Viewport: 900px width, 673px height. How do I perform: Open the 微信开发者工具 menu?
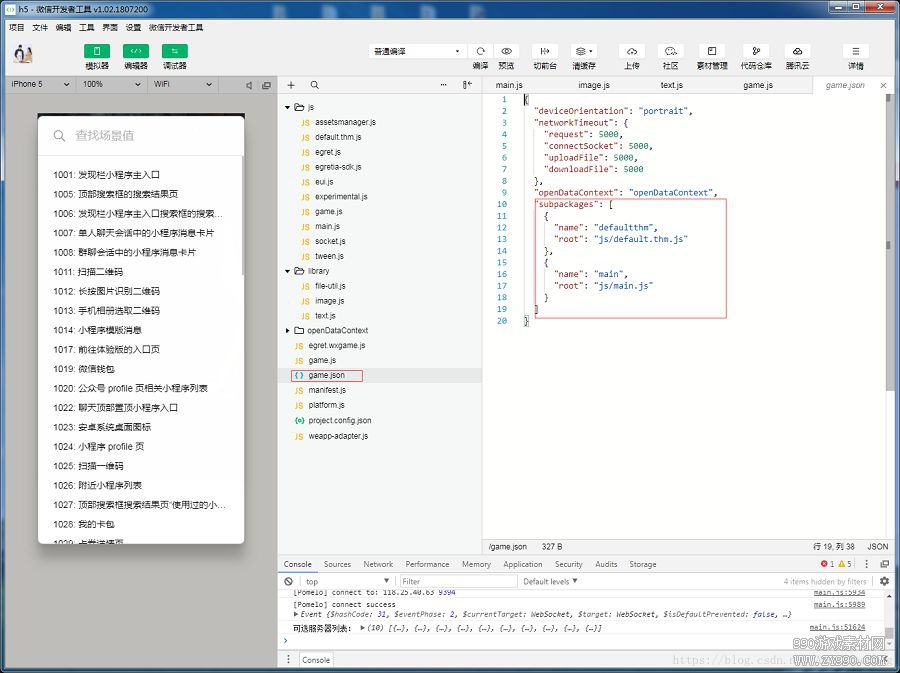(176, 28)
